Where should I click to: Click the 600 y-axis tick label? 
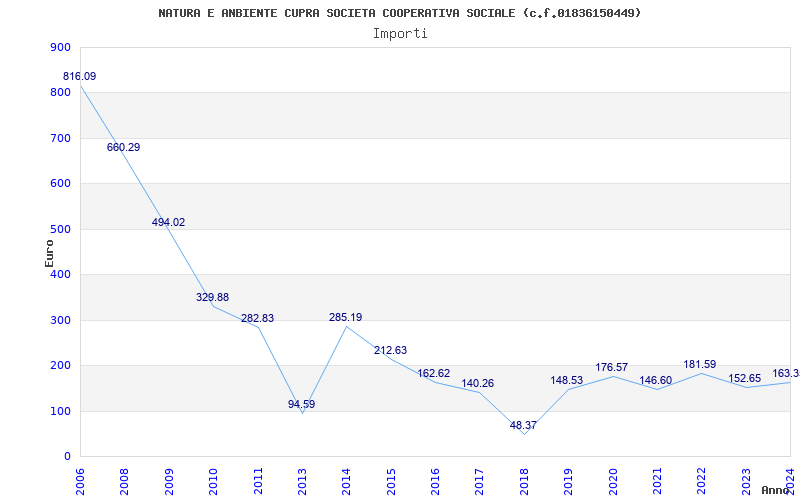coord(60,184)
